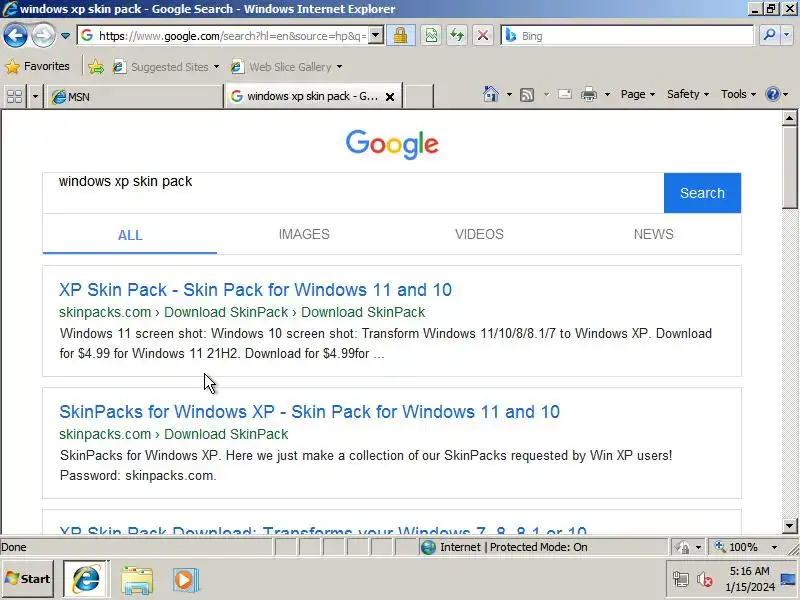Switch to the IMAGES results tab
800x600 pixels.
[x=304, y=234]
